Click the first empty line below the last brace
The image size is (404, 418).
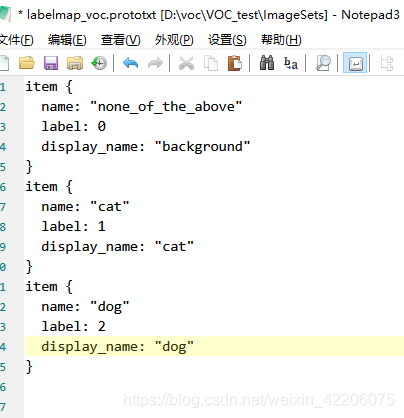point(213,387)
